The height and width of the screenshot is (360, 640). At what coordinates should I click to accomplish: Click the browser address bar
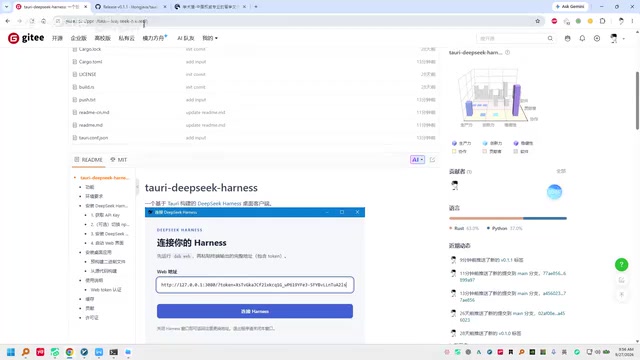pyautogui.click(x=298, y=21)
